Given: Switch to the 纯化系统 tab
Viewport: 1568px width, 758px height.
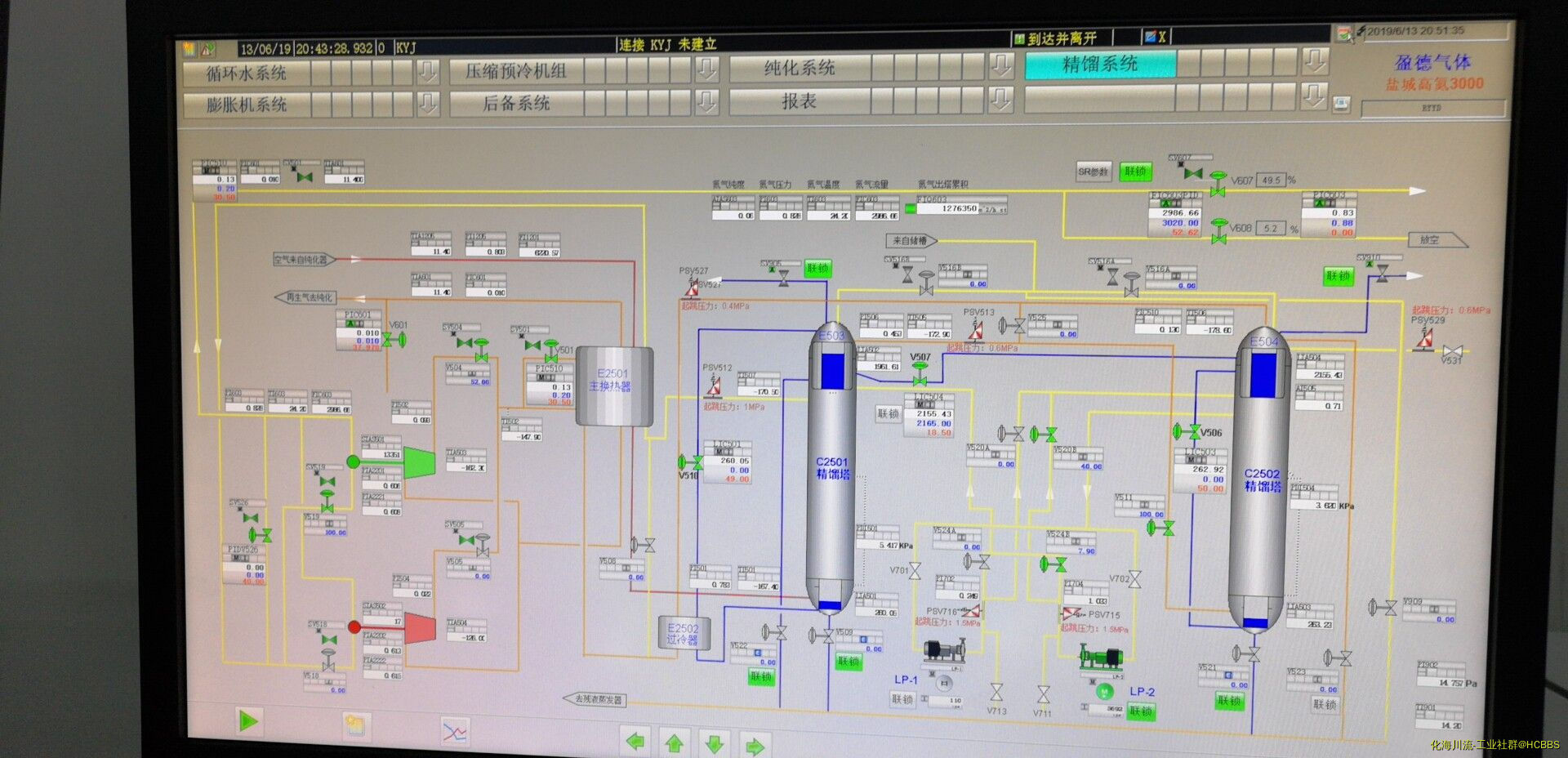Looking at the screenshot, I should [x=800, y=67].
